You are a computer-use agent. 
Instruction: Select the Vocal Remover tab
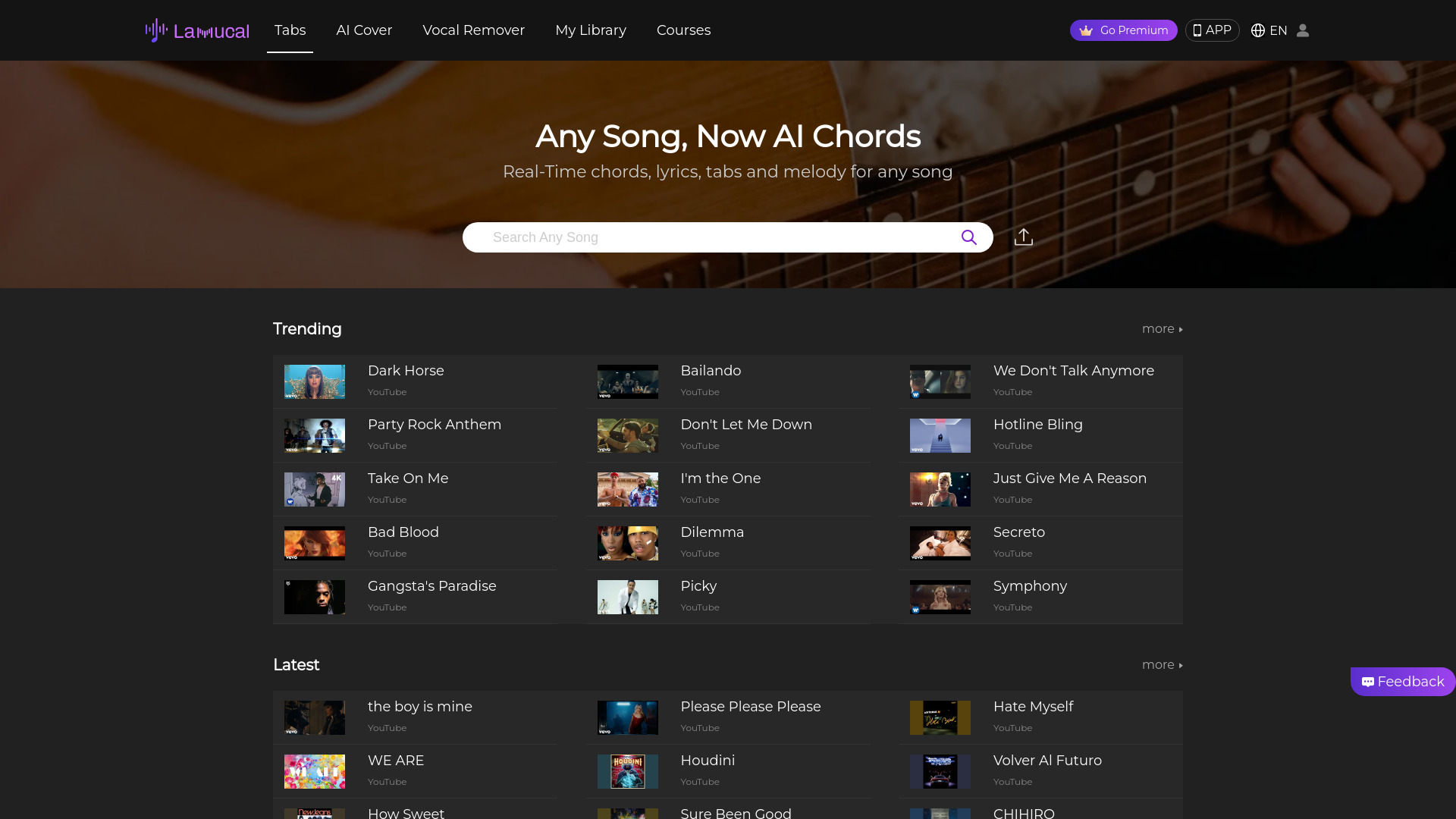473,30
